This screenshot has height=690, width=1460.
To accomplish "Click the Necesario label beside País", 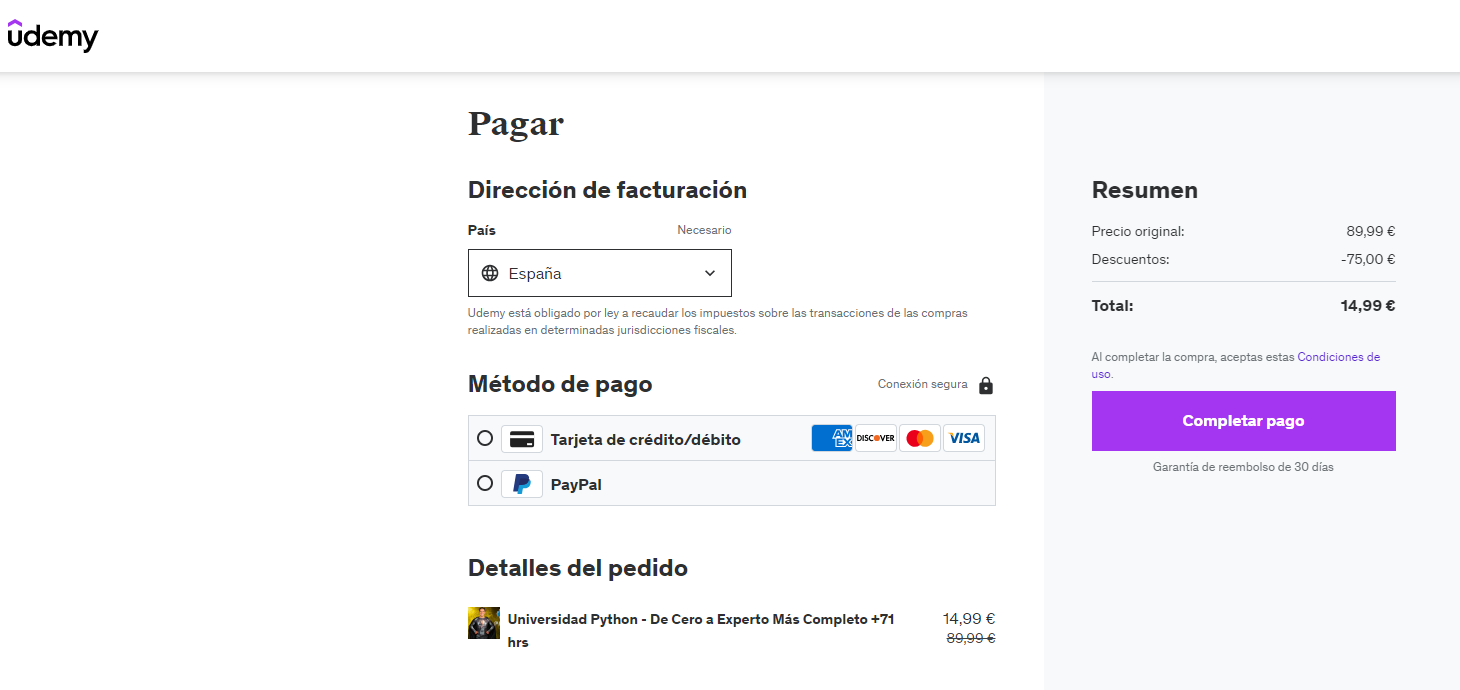I will [x=704, y=230].
